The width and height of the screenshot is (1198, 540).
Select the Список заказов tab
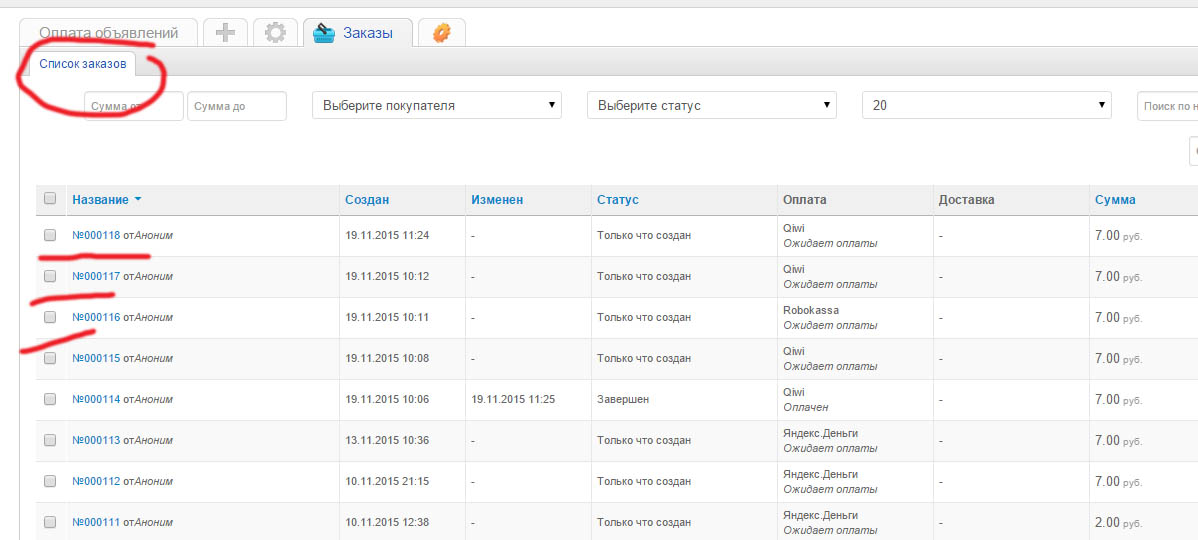click(x=83, y=64)
